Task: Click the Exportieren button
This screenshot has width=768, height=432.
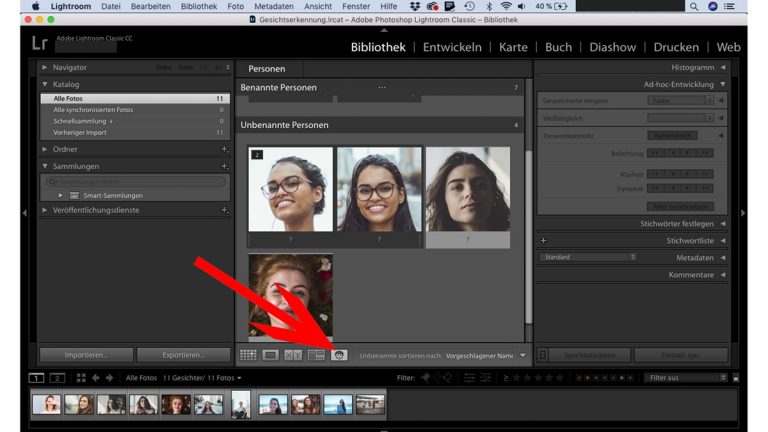Action: pyautogui.click(x=182, y=355)
